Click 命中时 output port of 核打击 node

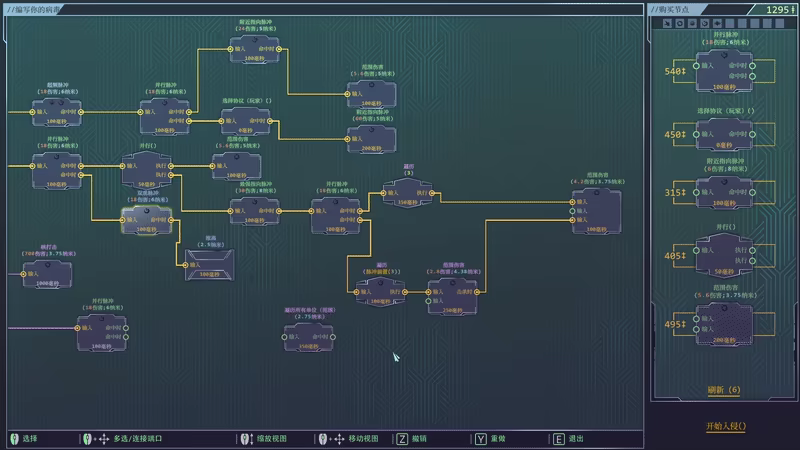[69, 273]
